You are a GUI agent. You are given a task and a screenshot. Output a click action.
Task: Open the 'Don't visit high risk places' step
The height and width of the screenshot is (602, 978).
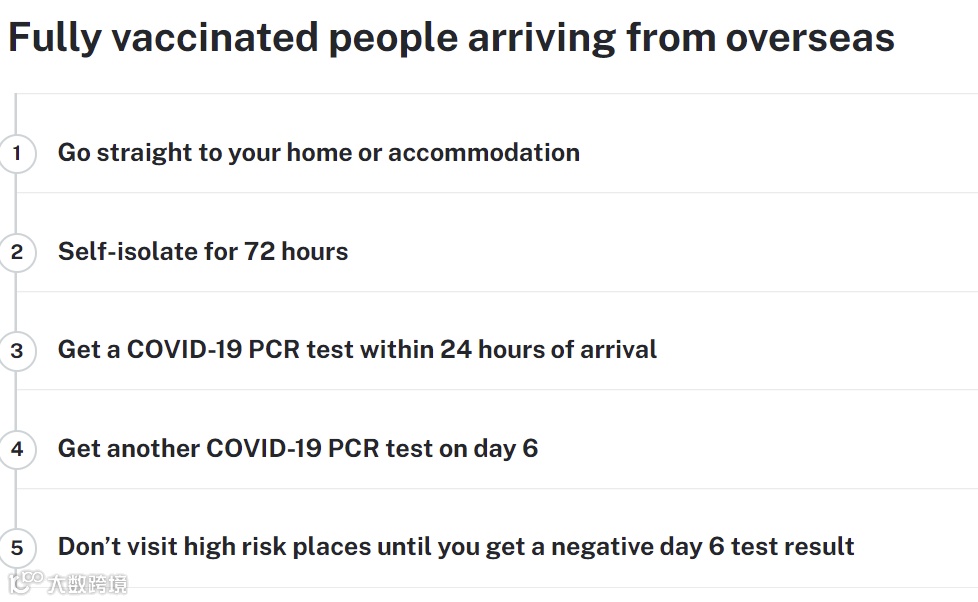click(455, 547)
